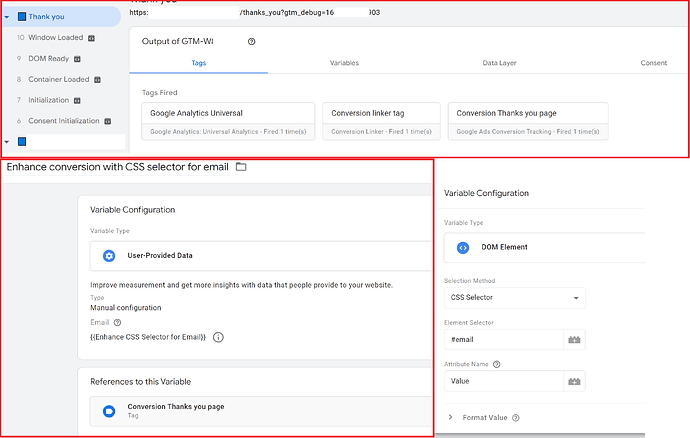This screenshot has width=690, height=438.
Task: Click the help icon beside the Email label
Action: click(x=117, y=323)
